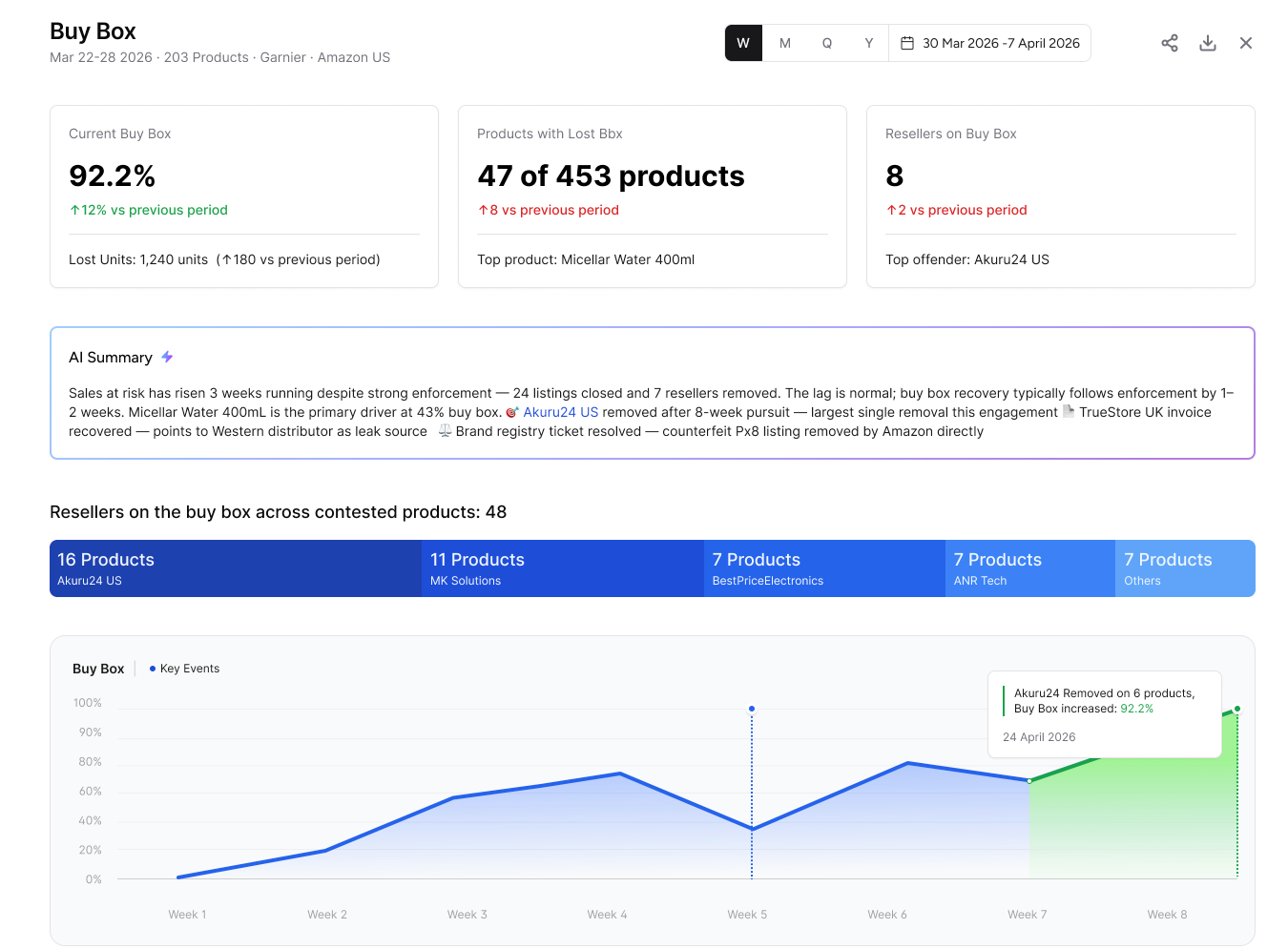Click the Current Buy Box 92.2% value
The width and height of the screenshot is (1288, 949).
click(x=113, y=176)
